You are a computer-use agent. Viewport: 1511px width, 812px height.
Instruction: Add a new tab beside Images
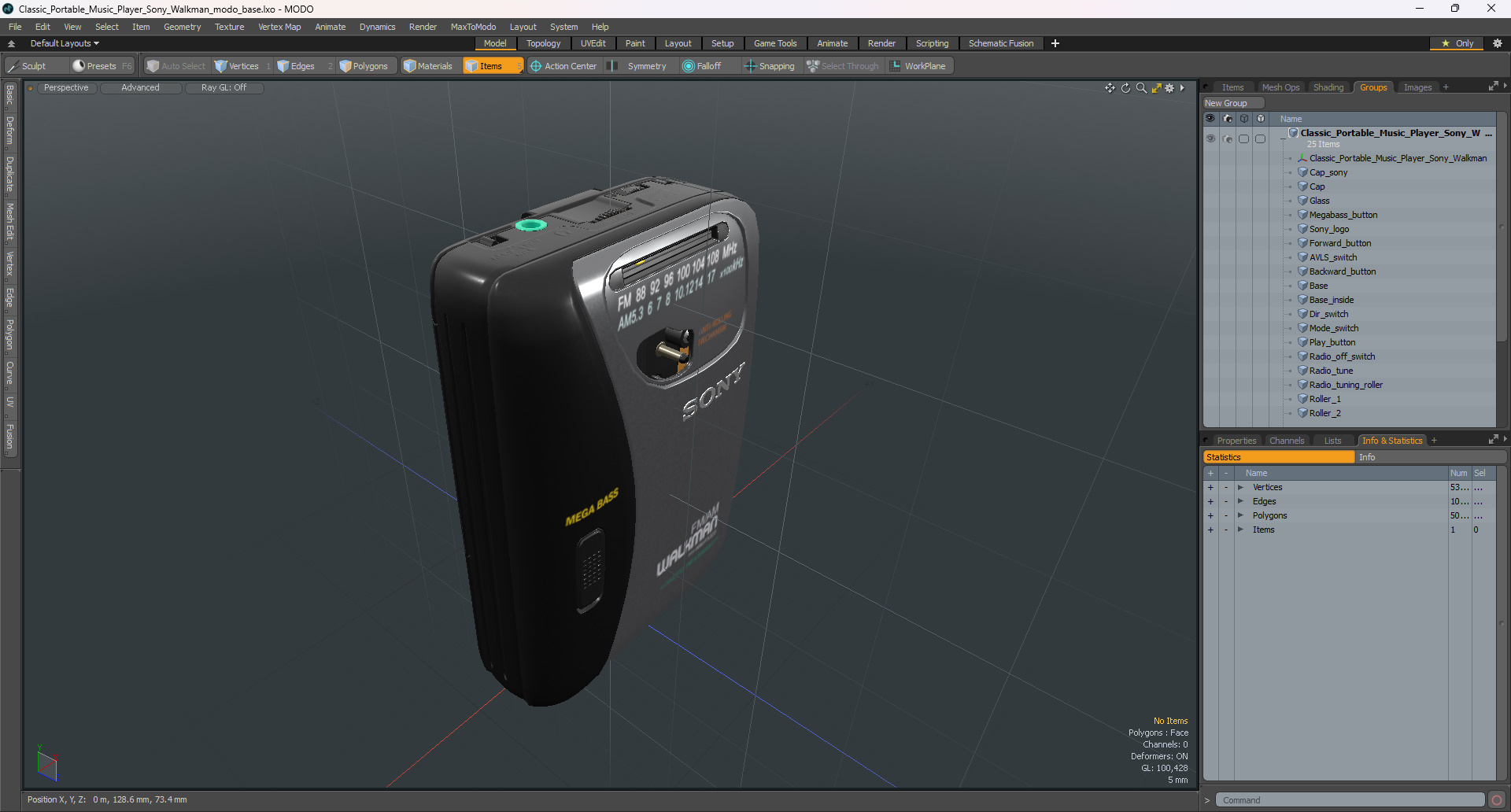[x=1446, y=87]
